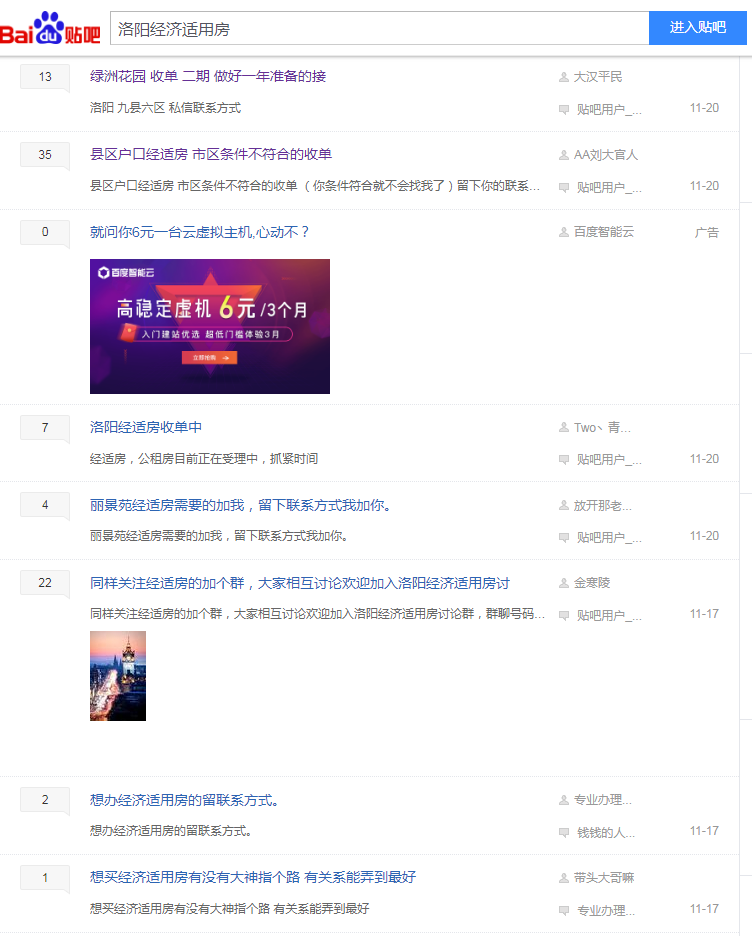Click reply count 7 box

click(x=45, y=427)
